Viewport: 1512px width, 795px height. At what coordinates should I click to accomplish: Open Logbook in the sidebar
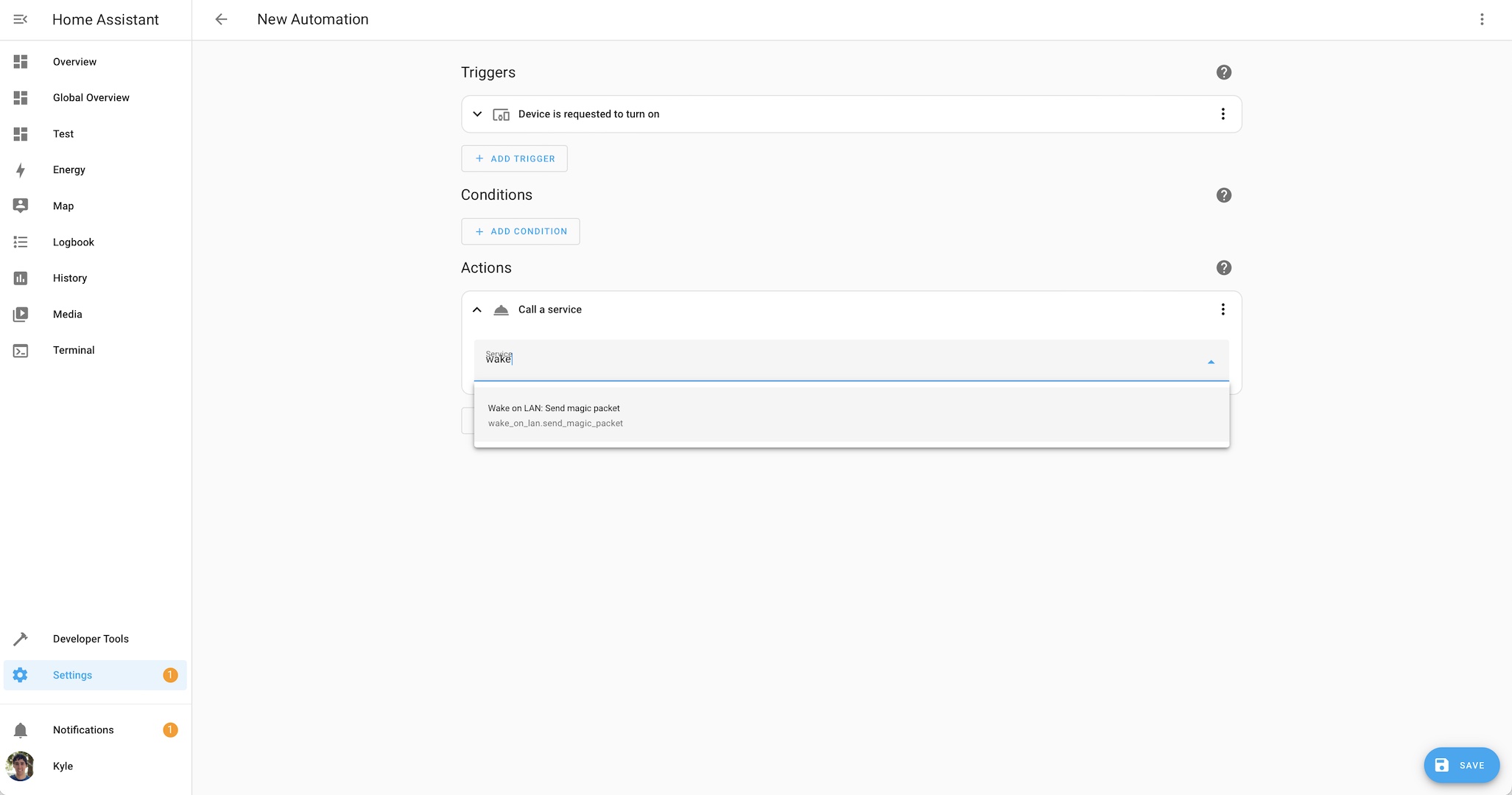coord(96,242)
